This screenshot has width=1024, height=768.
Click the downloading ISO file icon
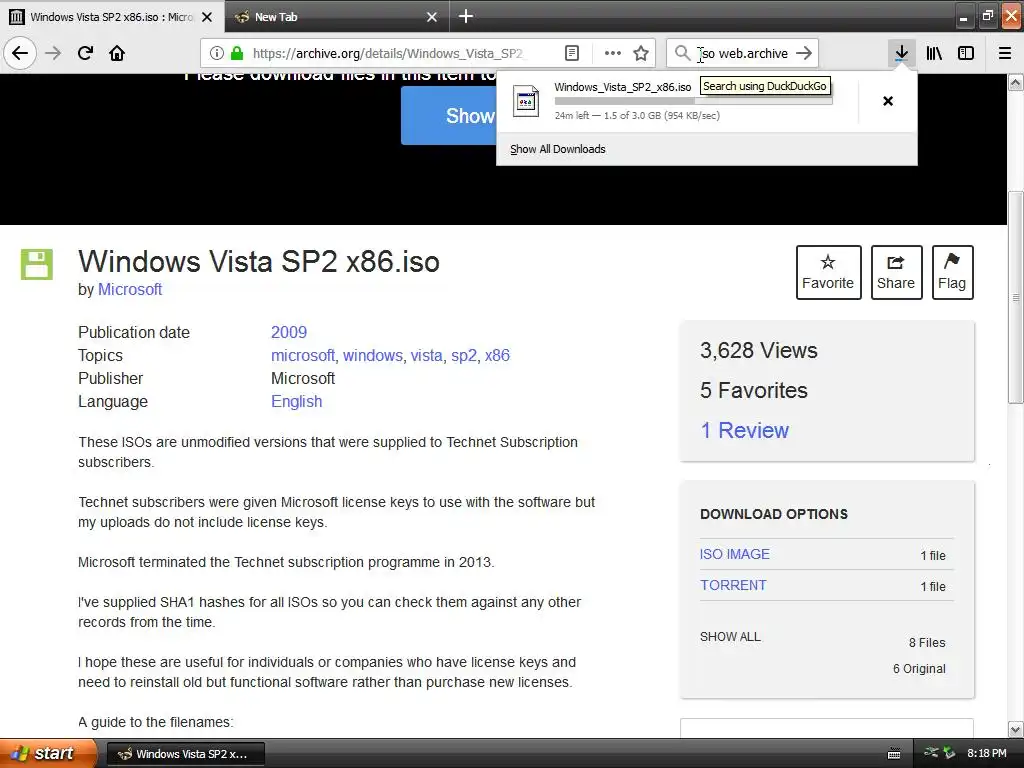(526, 101)
